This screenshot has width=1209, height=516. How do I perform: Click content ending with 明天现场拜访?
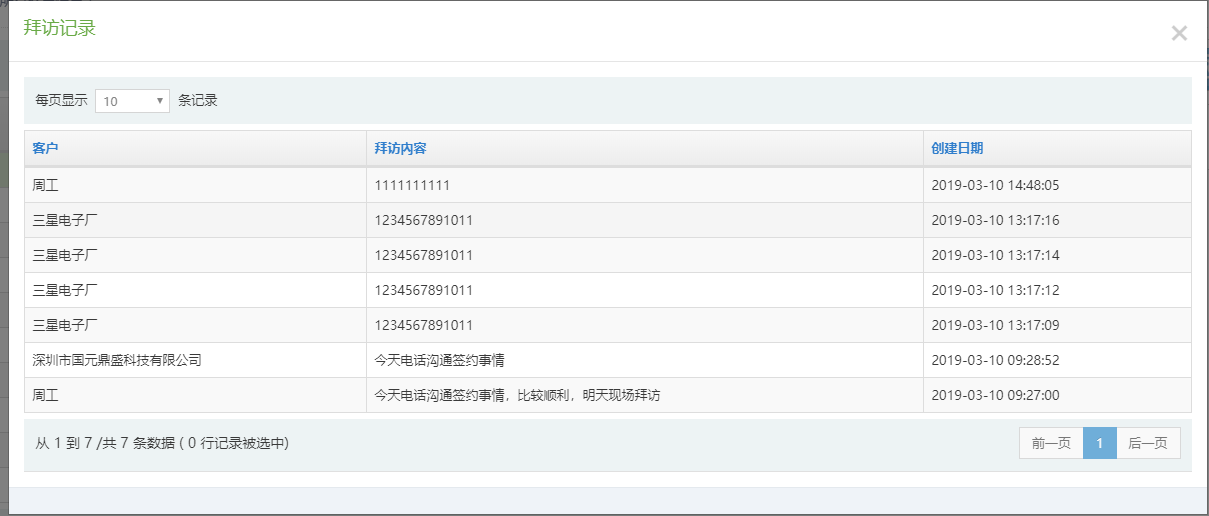tap(517, 395)
